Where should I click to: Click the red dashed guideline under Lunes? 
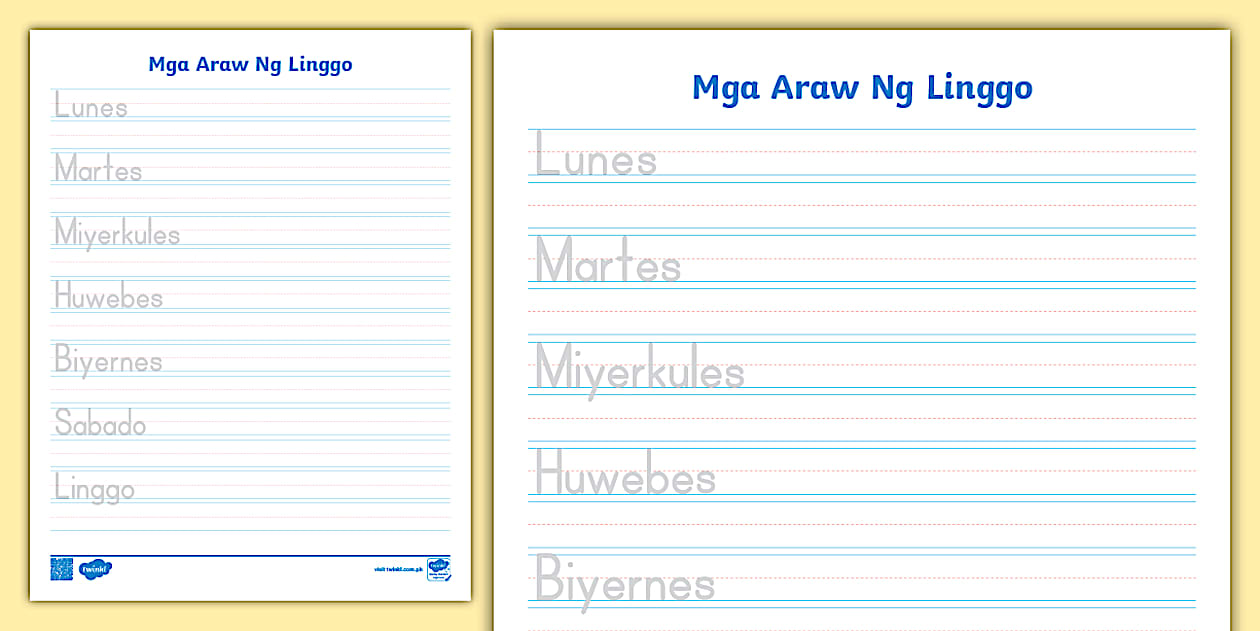point(862,204)
